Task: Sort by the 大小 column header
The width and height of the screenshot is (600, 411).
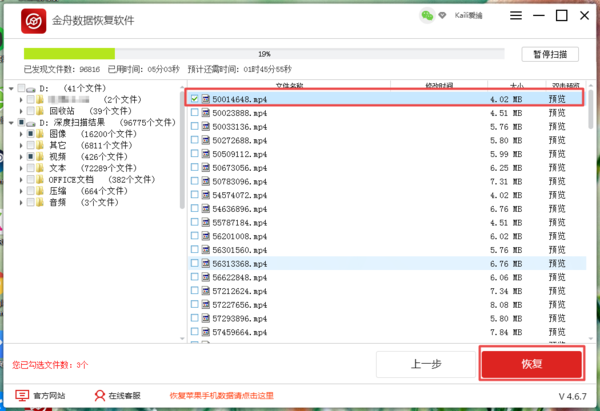Action: 517,85
